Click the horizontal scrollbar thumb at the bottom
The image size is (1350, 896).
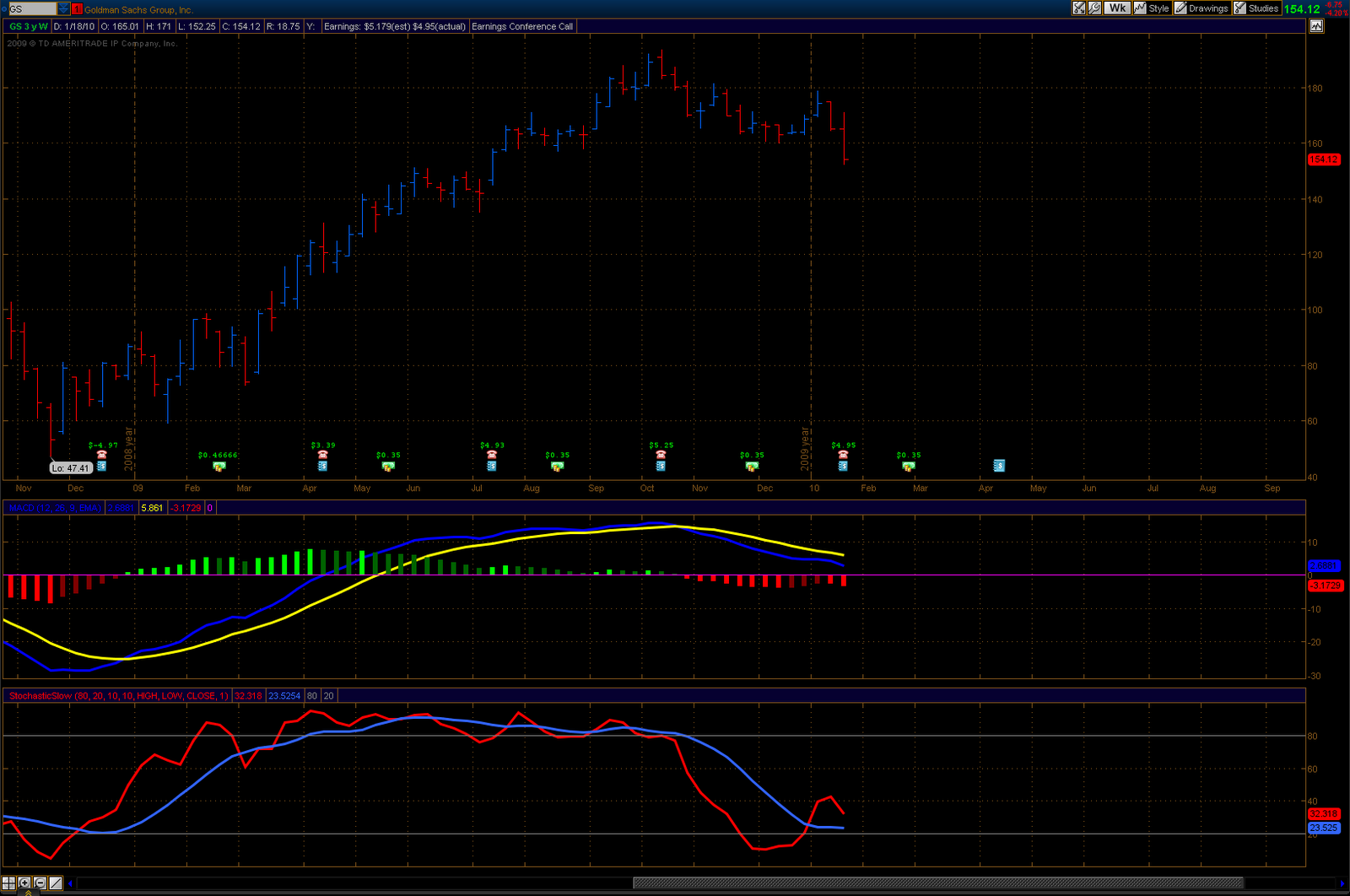937,883
